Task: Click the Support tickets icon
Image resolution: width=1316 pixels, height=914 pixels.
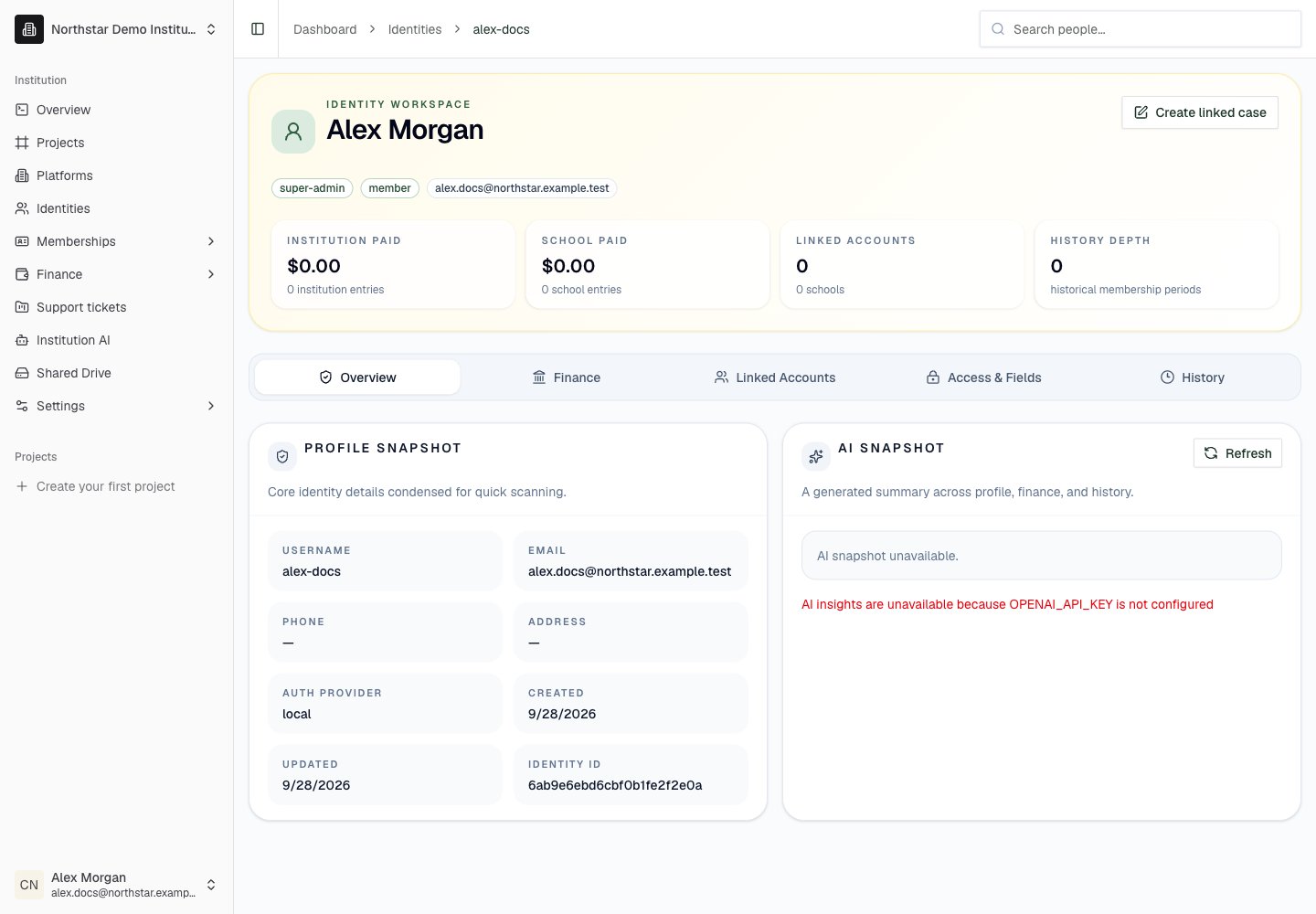Action: pyautogui.click(x=22, y=307)
